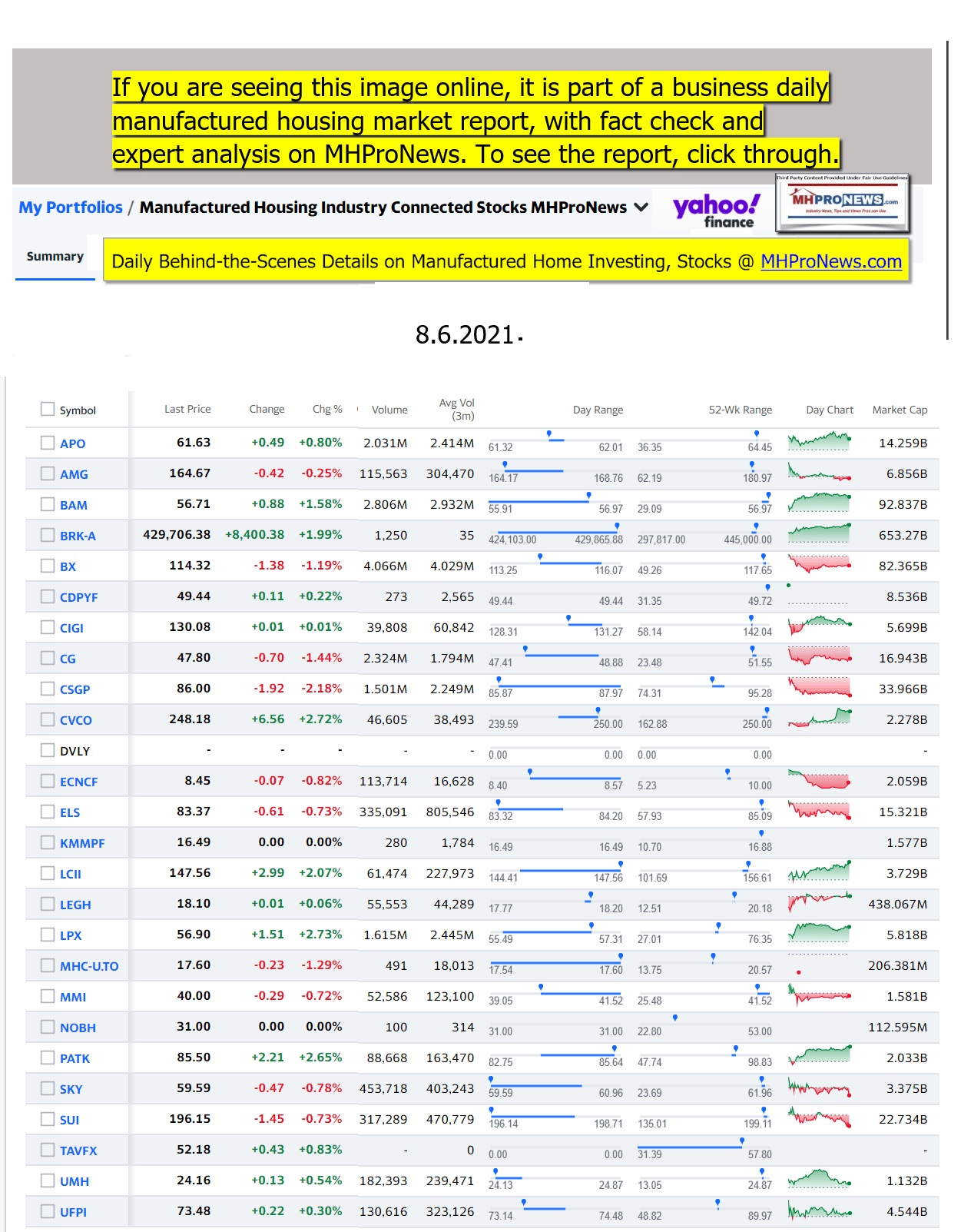Image resolution: width=961 pixels, height=1232 pixels.
Task: Switch to the Summary tab
Action: click(55, 257)
